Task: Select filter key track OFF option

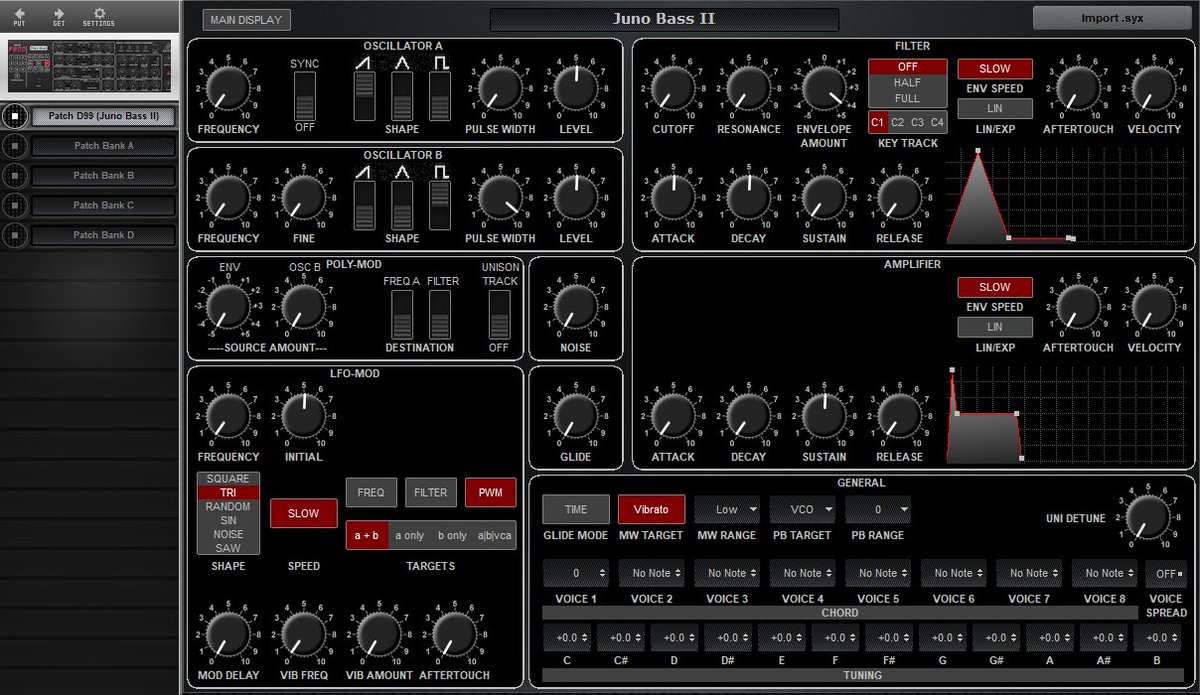Action: tap(908, 67)
